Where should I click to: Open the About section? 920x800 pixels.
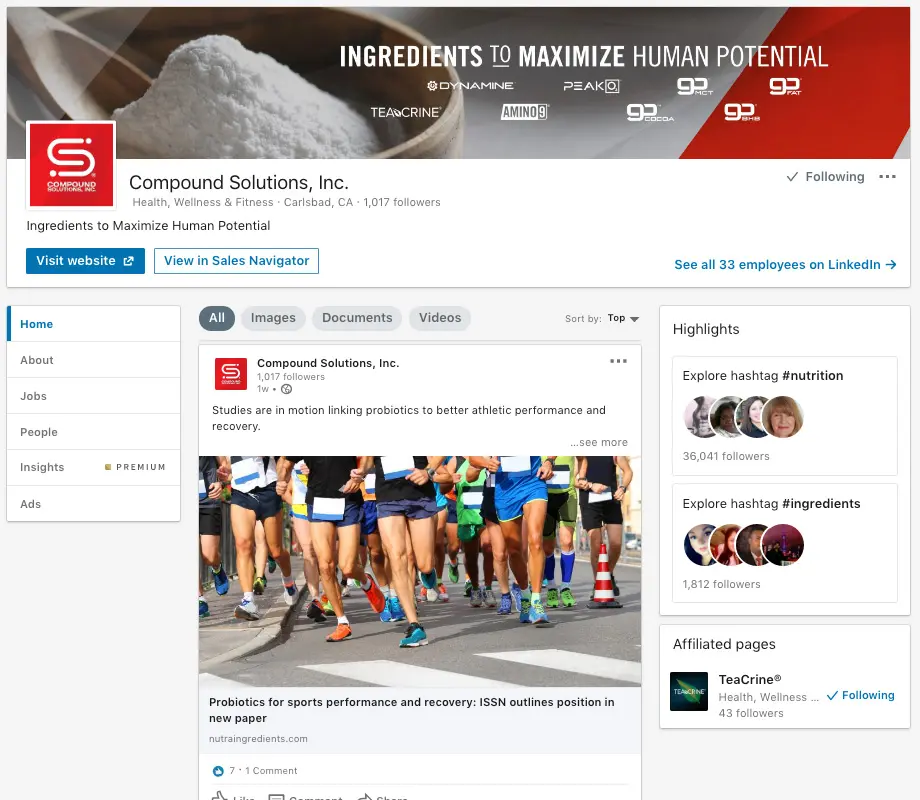[93, 360]
